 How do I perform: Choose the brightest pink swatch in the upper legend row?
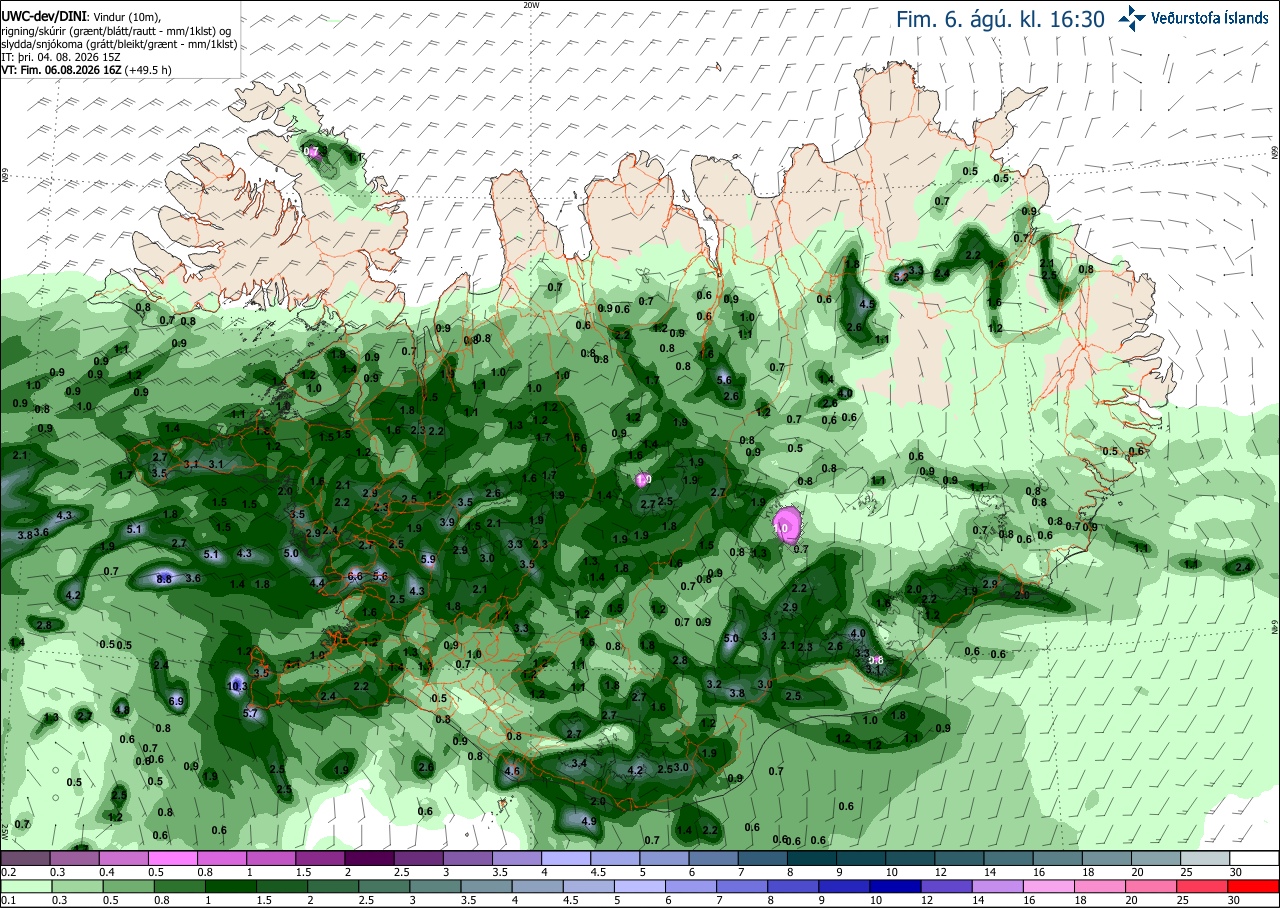tap(172, 858)
